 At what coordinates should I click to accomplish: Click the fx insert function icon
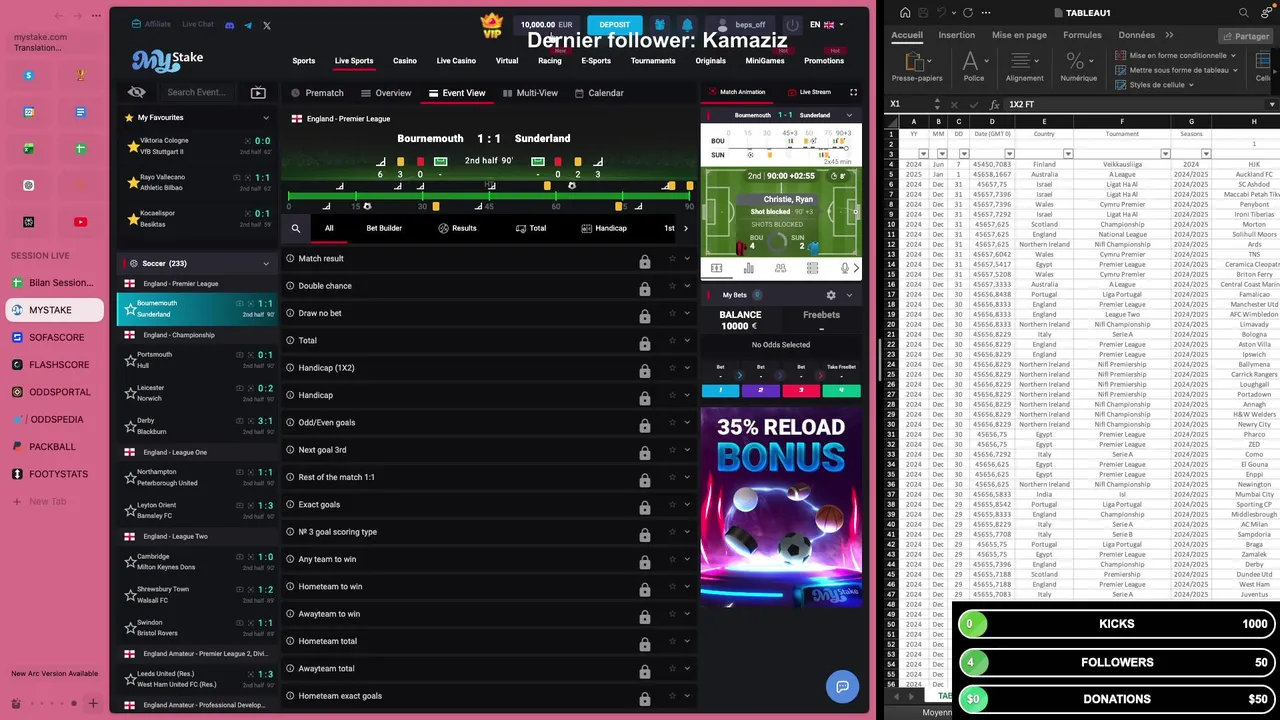(x=994, y=104)
